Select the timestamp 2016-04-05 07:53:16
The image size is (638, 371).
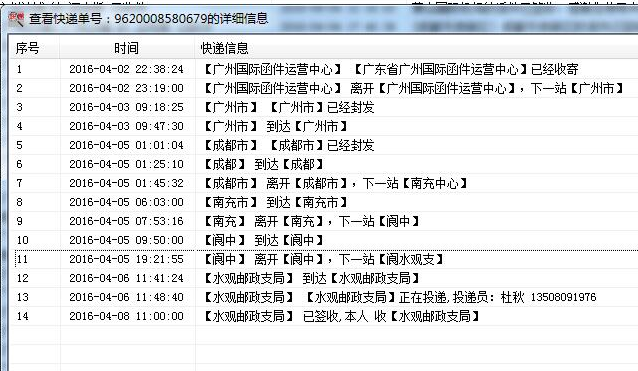point(126,221)
